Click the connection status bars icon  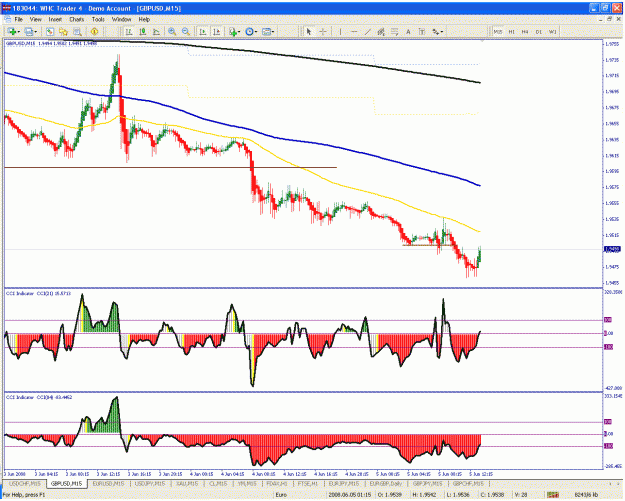point(553,495)
